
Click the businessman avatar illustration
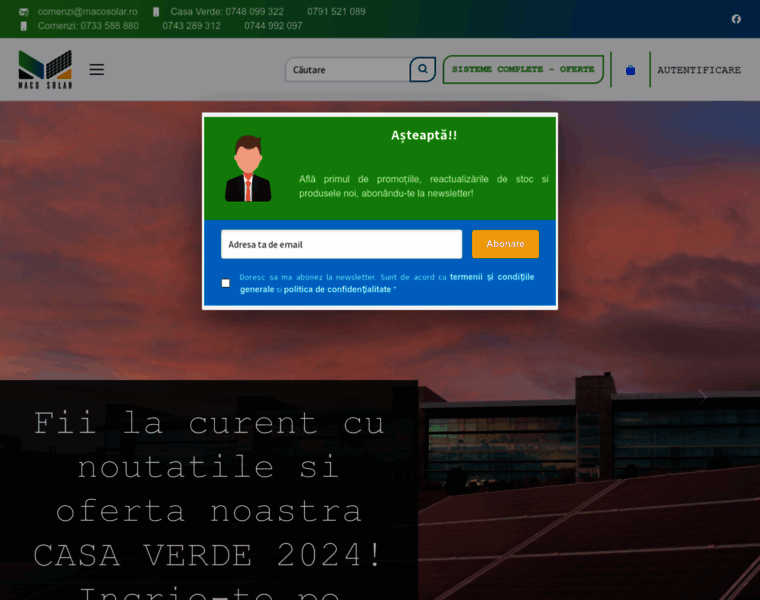248,168
